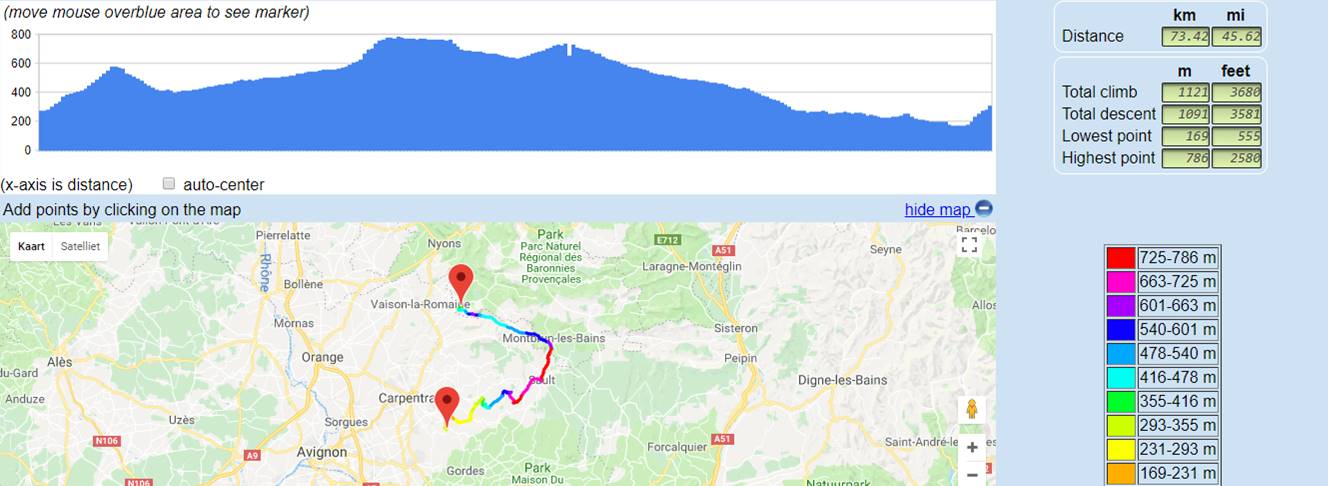Click the southern red marker near Carpentras

click(448, 405)
